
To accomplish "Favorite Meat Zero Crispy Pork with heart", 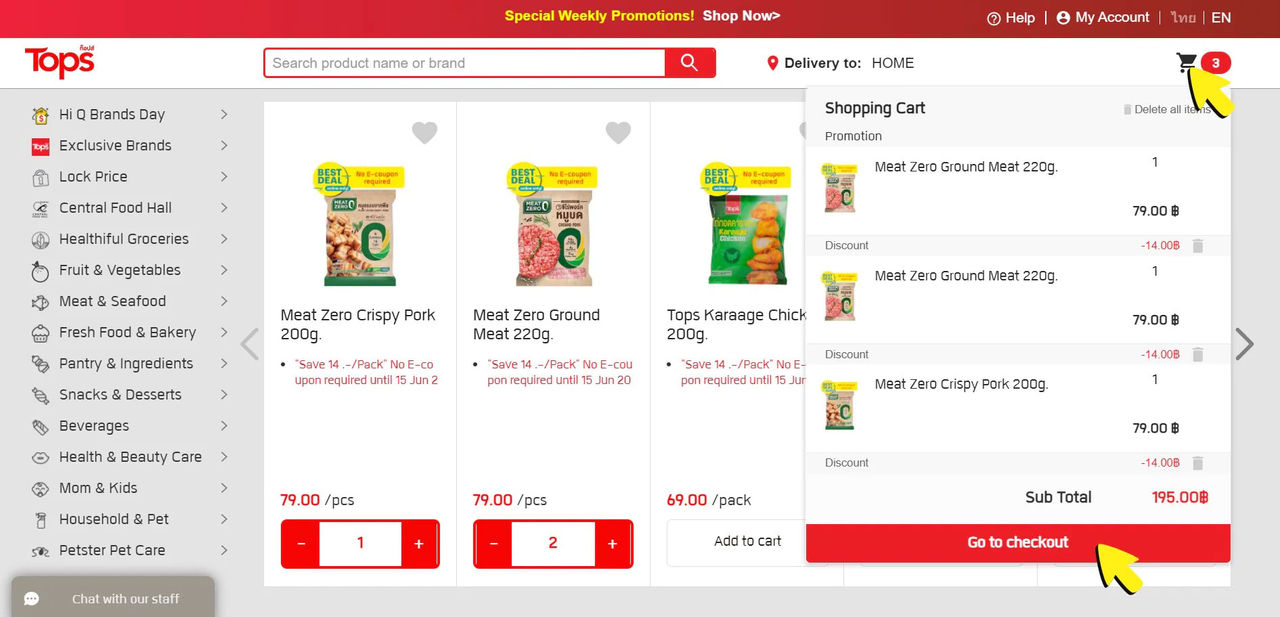I will [x=425, y=132].
